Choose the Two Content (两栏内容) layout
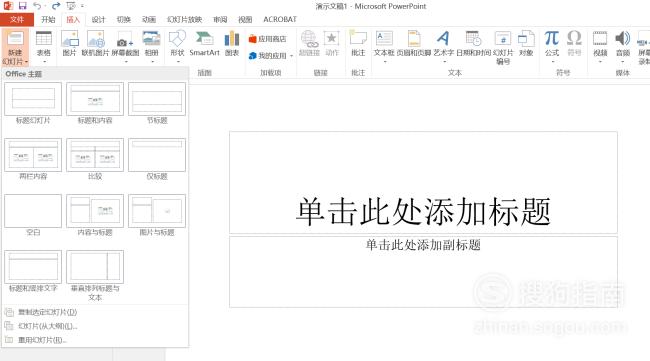This screenshot has height=361, width=650. pyautogui.click(x=33, y=160)
